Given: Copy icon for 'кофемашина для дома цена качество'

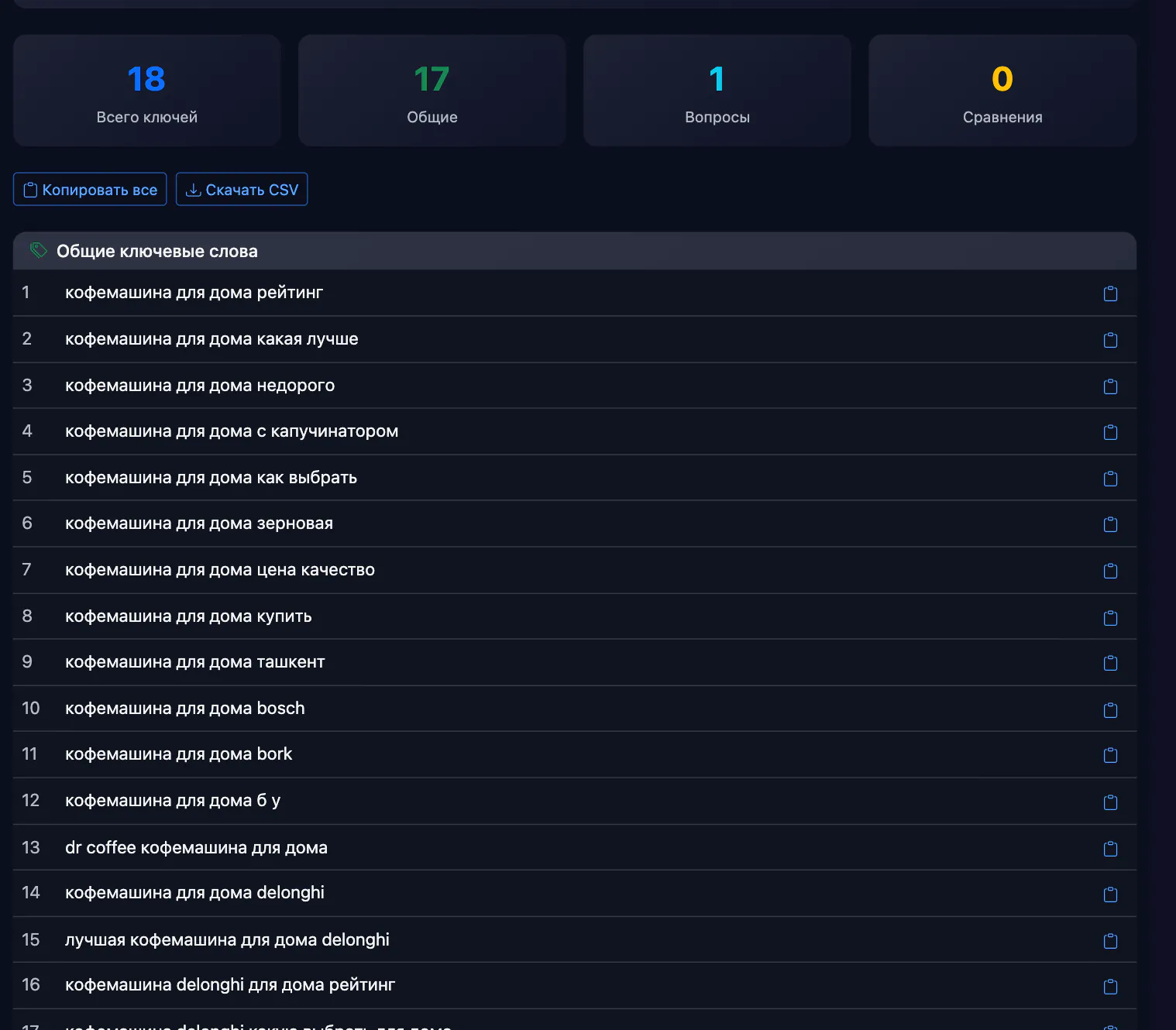Looking at the screenshot, I should (1110, 571).
